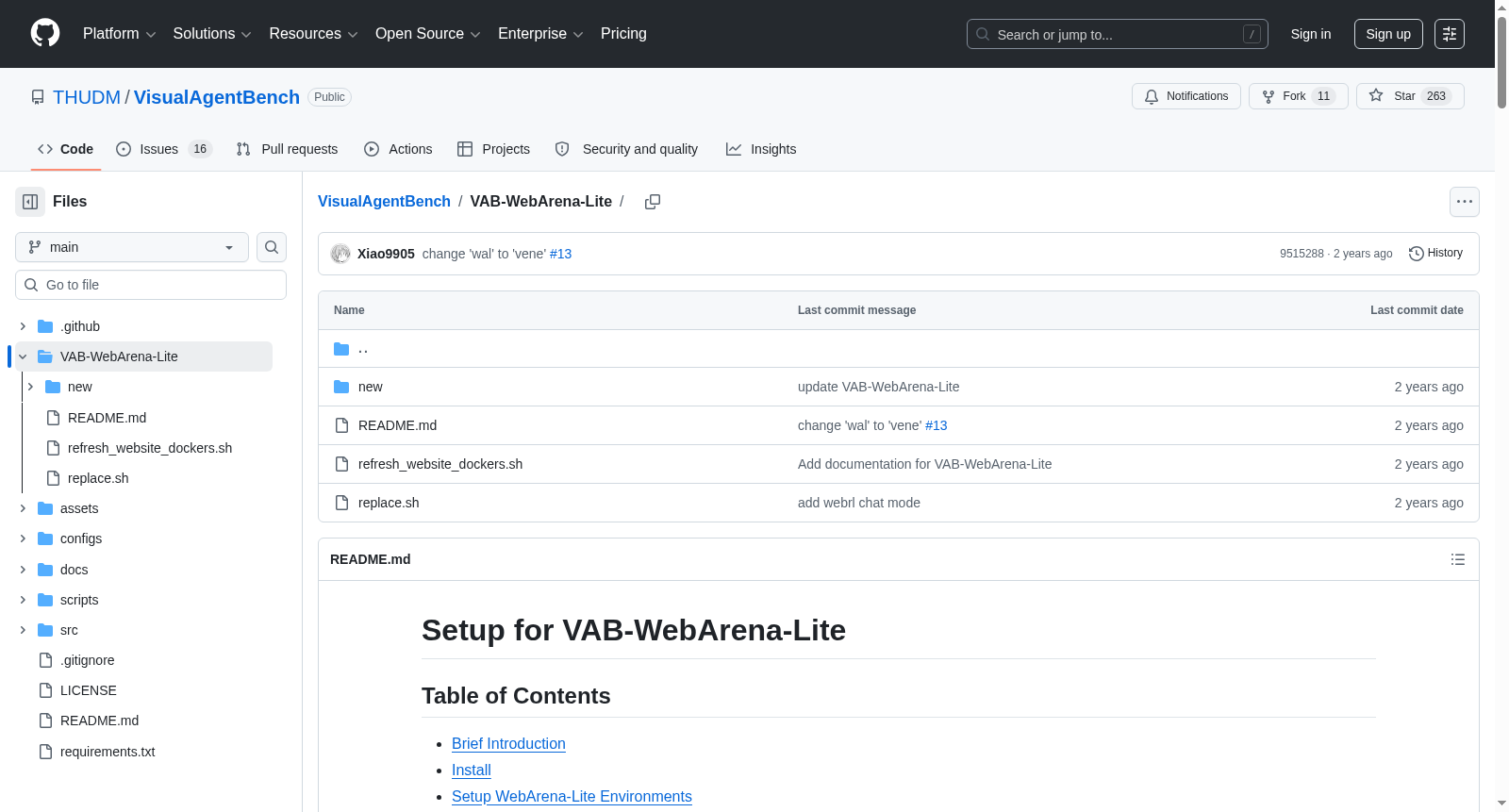Click the parent directory folder icon
1509x812 pixels.
point(341,349)
